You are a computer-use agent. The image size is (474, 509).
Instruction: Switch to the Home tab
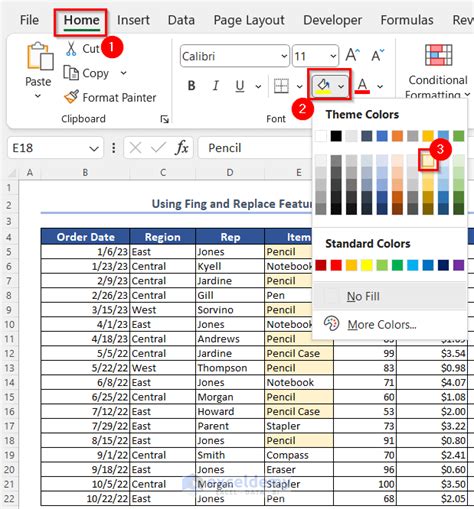[81, 20]
